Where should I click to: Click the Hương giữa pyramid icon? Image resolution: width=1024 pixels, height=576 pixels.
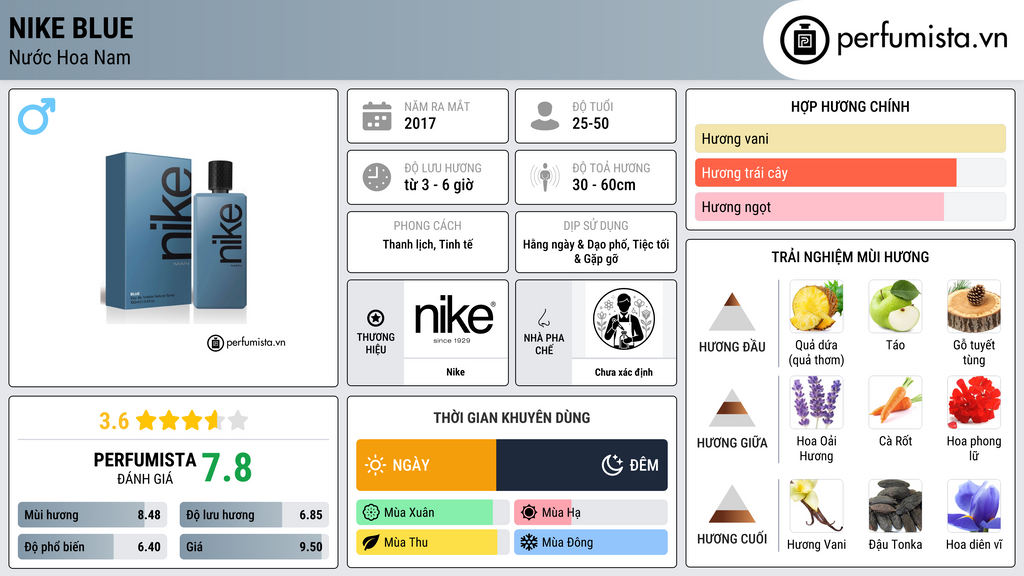(x=732, y=408)
